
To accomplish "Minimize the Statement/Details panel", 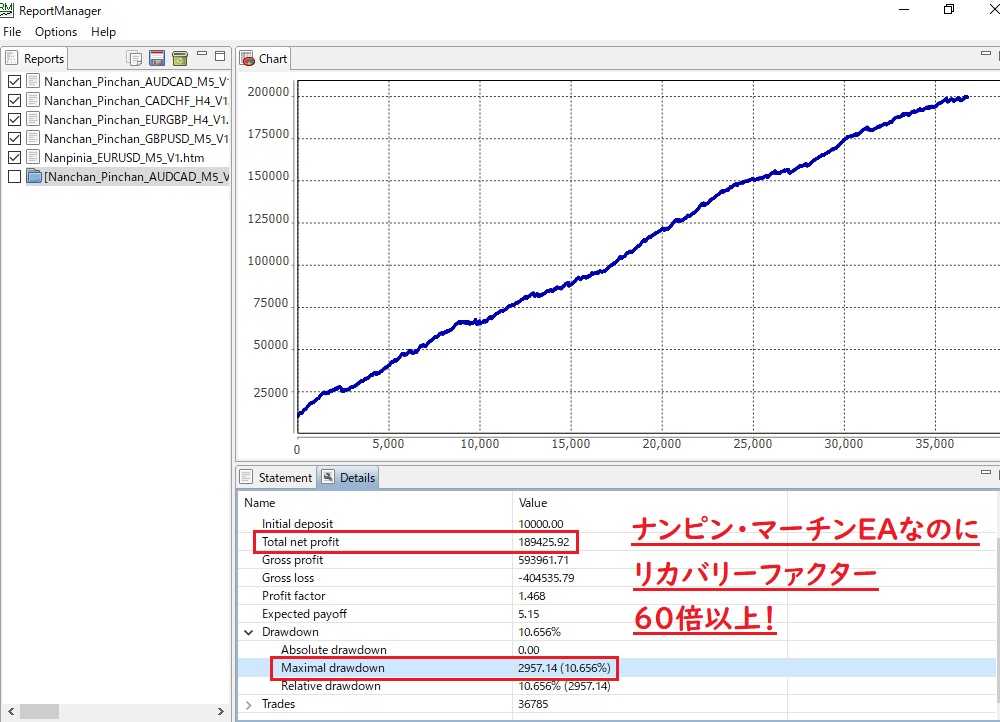I will click(x=985, y=473).
